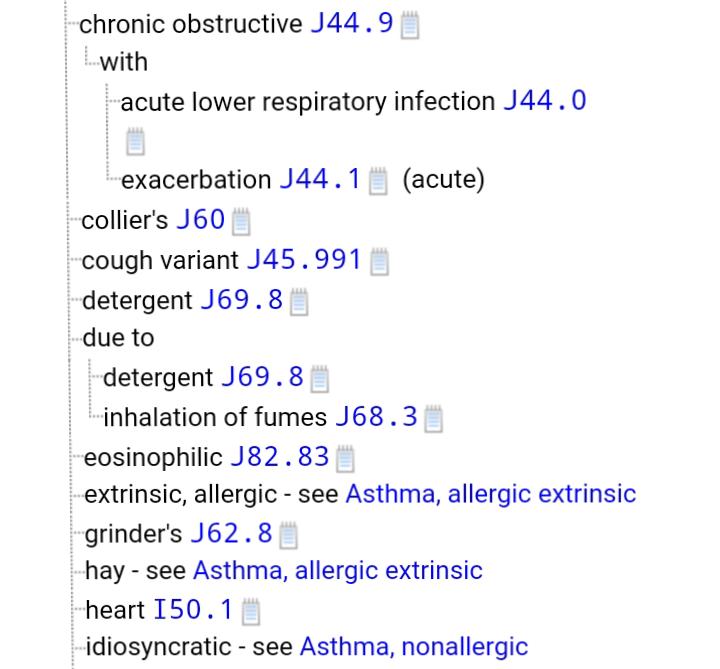Open the note icon beside heart I50.1
Image resolution: width=720 pixels, height=669 pixels.
[x=251, y=611]
